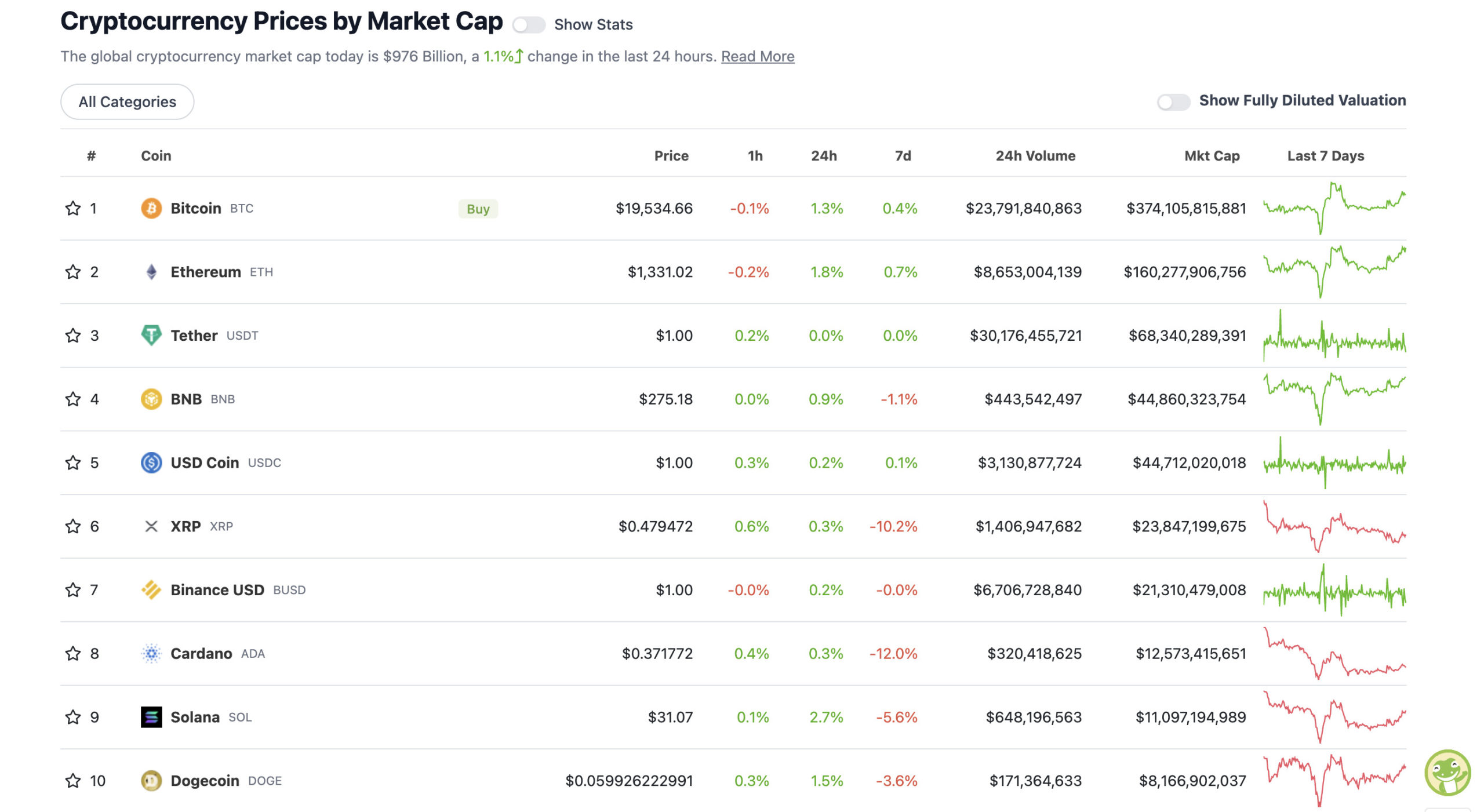
Task: Click the Dogecoin logo icon
Action: (x=151, y=781)
